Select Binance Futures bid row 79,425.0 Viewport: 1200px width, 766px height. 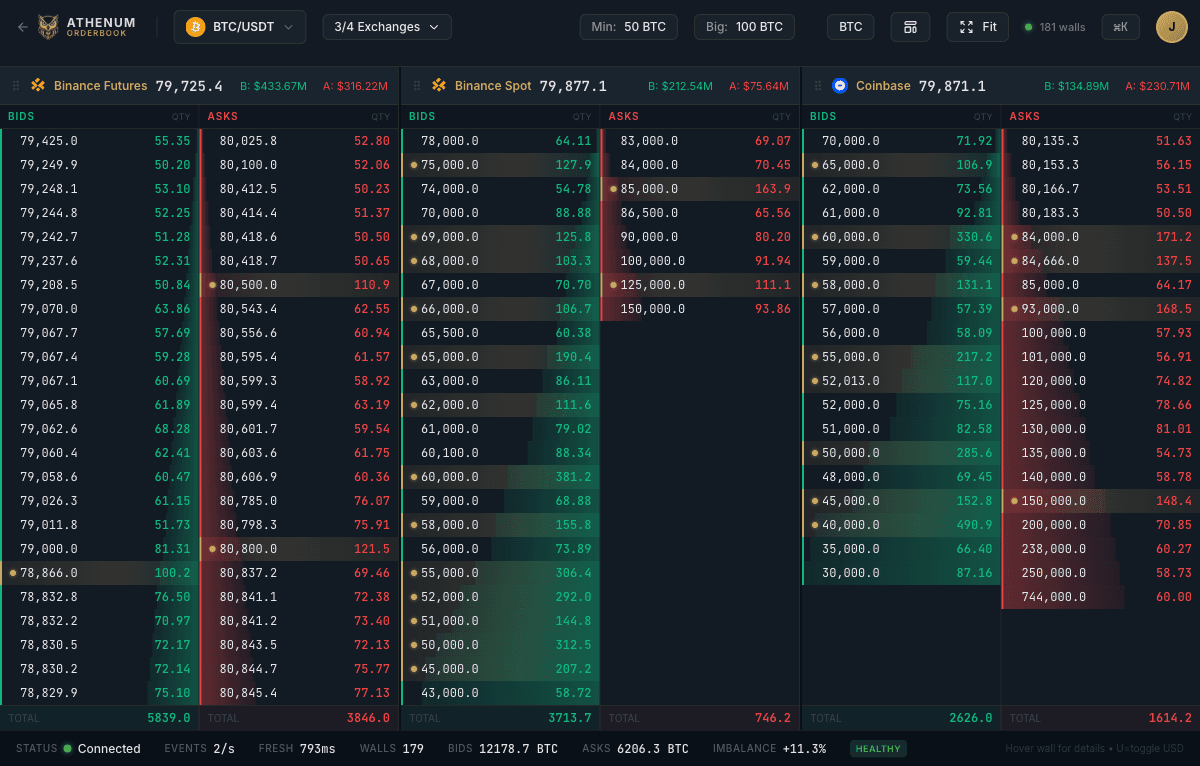[x=100, y=141]
